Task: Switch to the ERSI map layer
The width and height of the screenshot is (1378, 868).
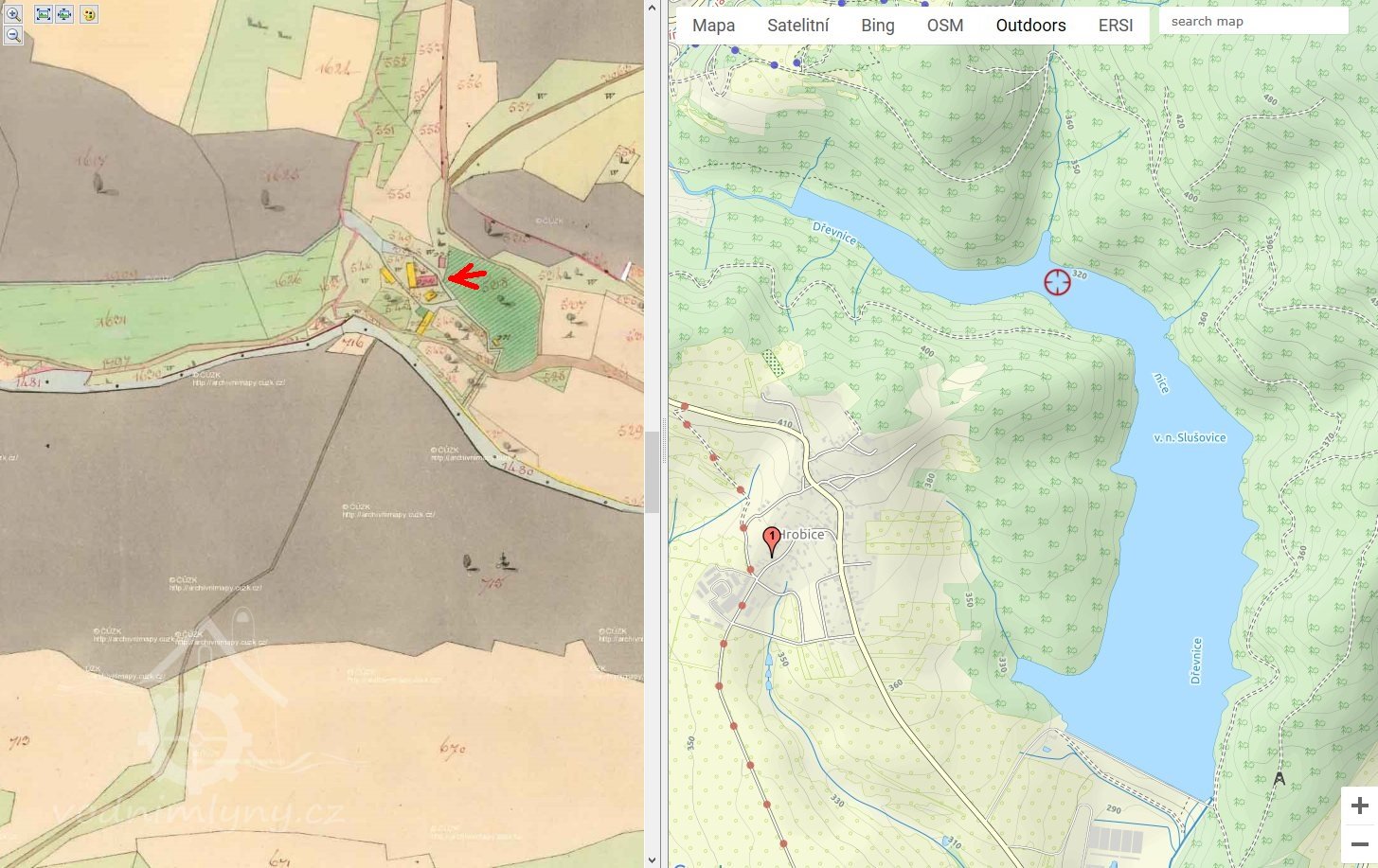Action: [x=1115, y=26]
